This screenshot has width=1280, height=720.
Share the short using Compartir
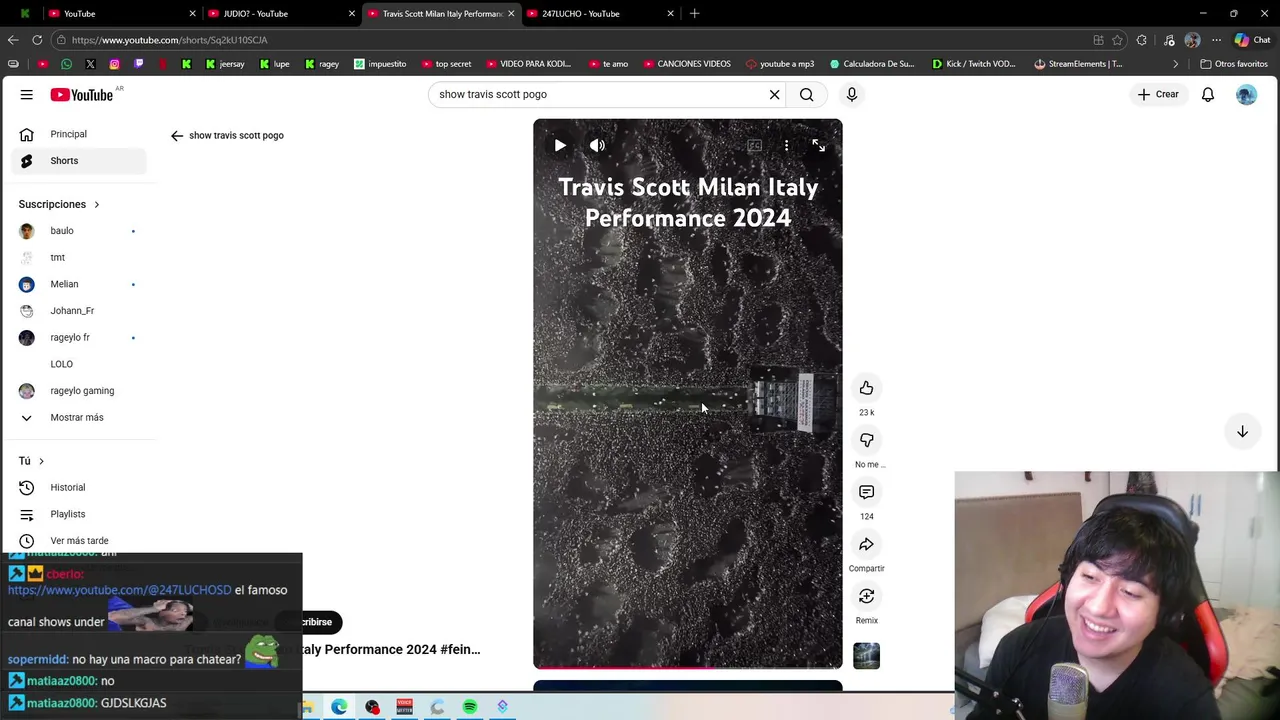tap(866, 544)
